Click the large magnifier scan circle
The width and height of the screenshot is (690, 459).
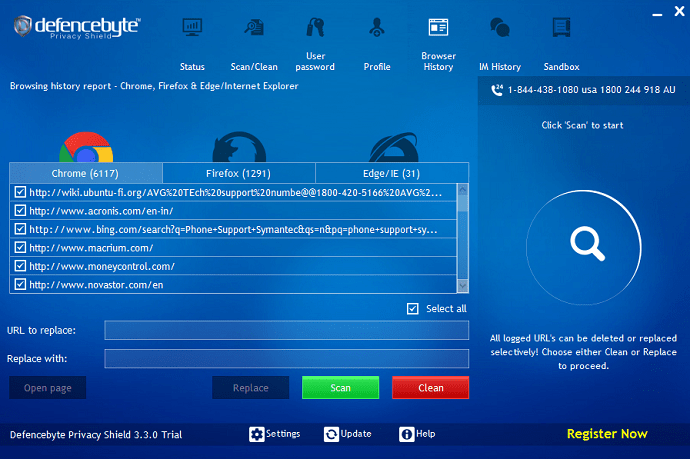584,247
